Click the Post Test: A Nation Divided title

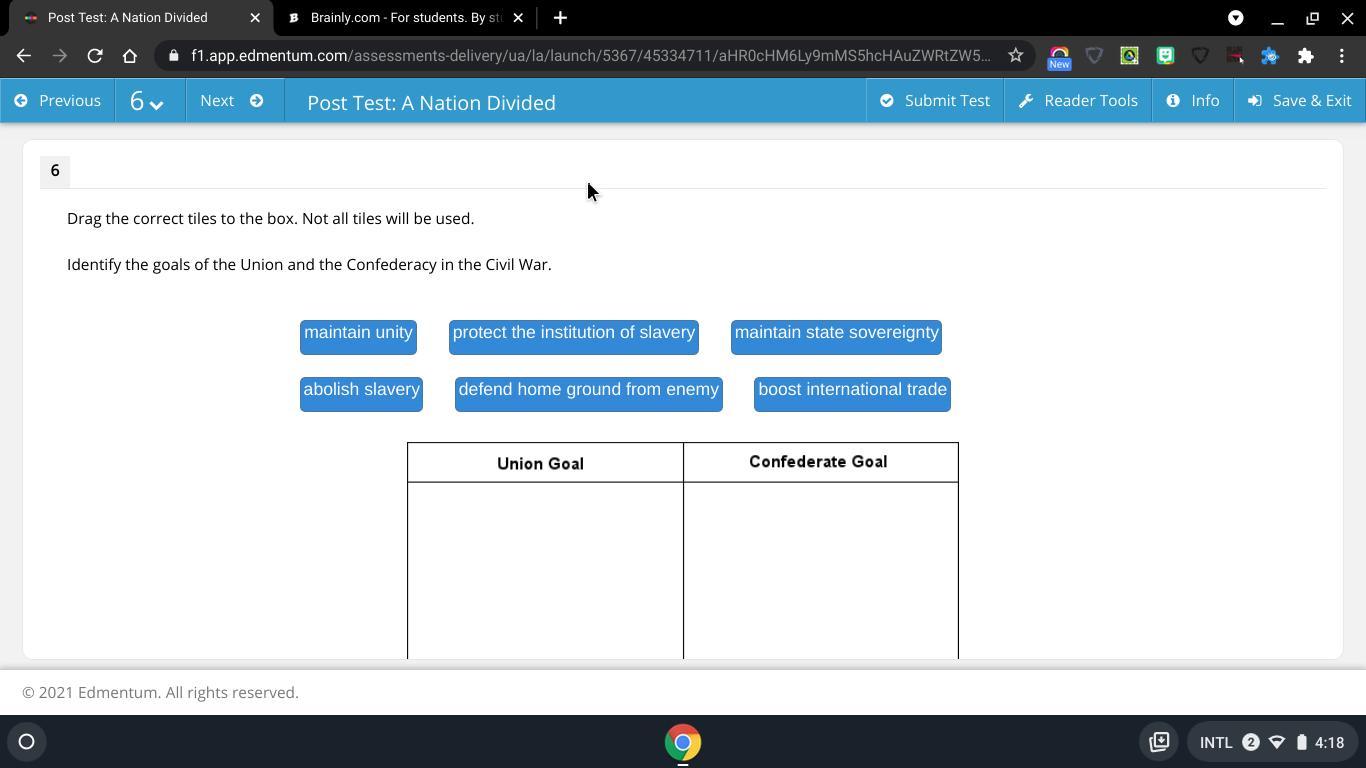point(431,103)
